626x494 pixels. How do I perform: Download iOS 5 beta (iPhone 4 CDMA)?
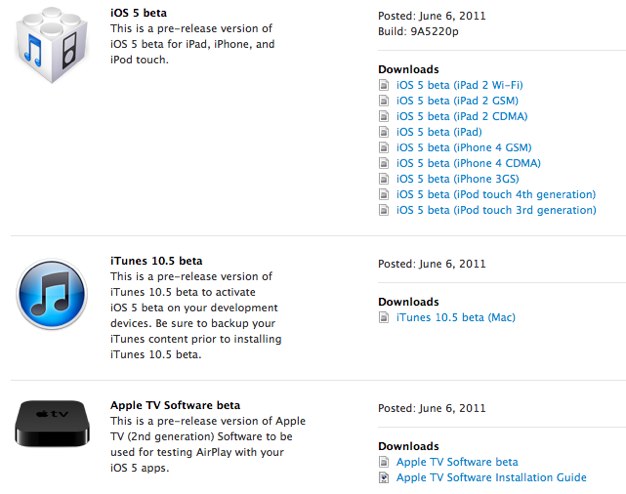pos(468,163)
